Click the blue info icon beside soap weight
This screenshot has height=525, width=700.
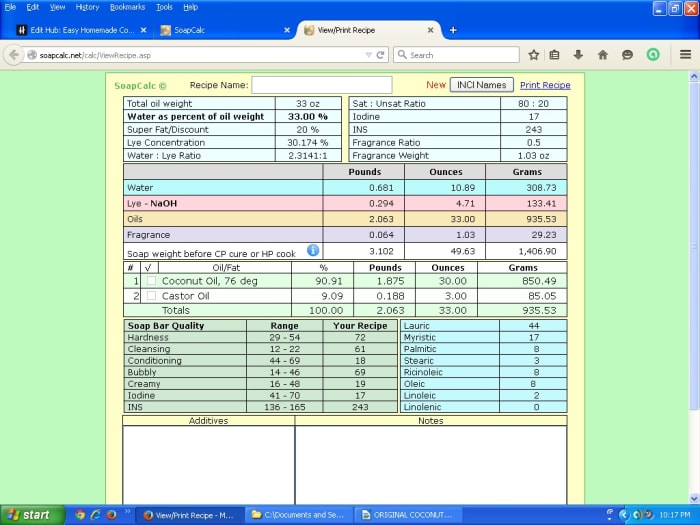pos(313,250)
